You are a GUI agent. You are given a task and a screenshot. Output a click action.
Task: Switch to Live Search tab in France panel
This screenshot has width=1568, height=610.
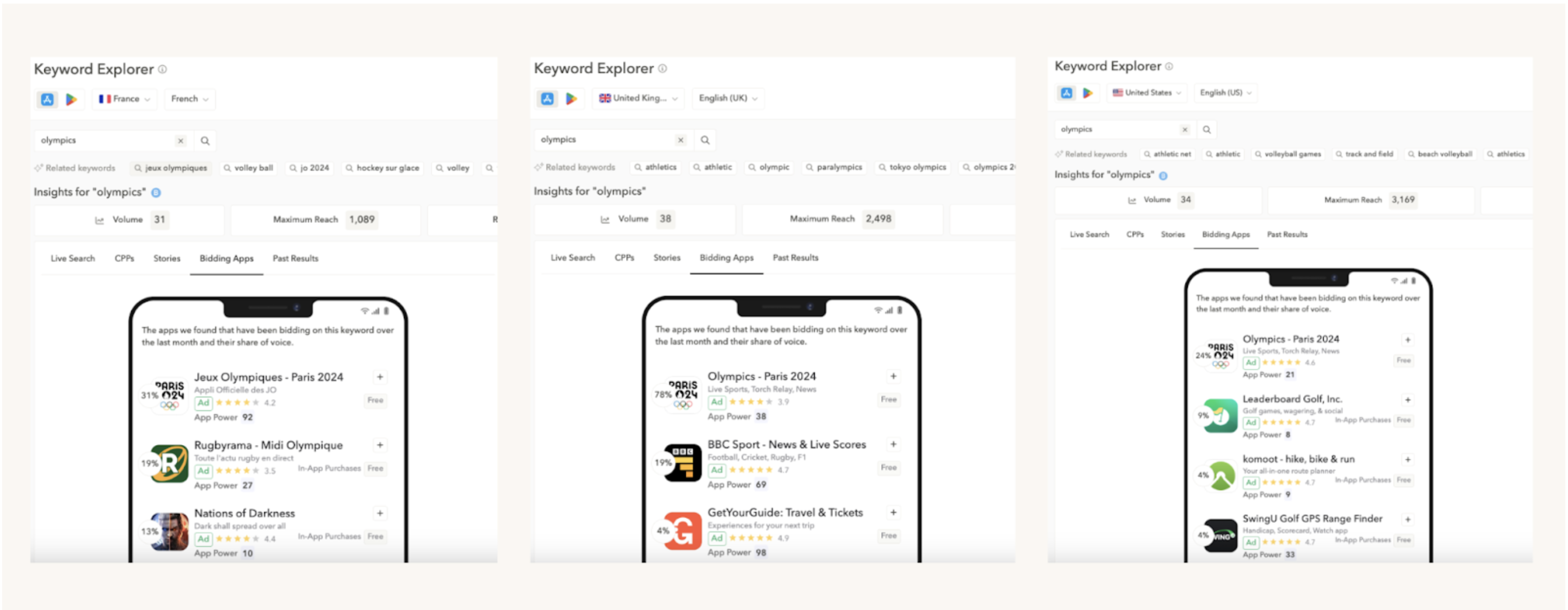tap(73, 259)
